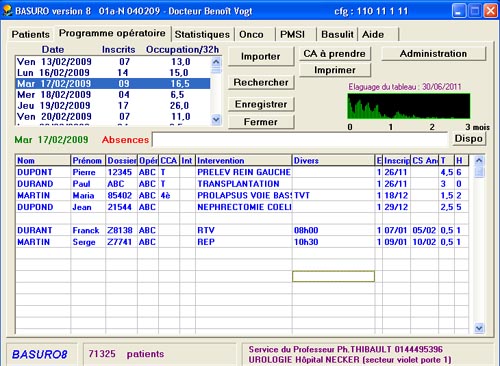
Task: Click the green occupancy histogram graph
Action: tap(409, 106)
